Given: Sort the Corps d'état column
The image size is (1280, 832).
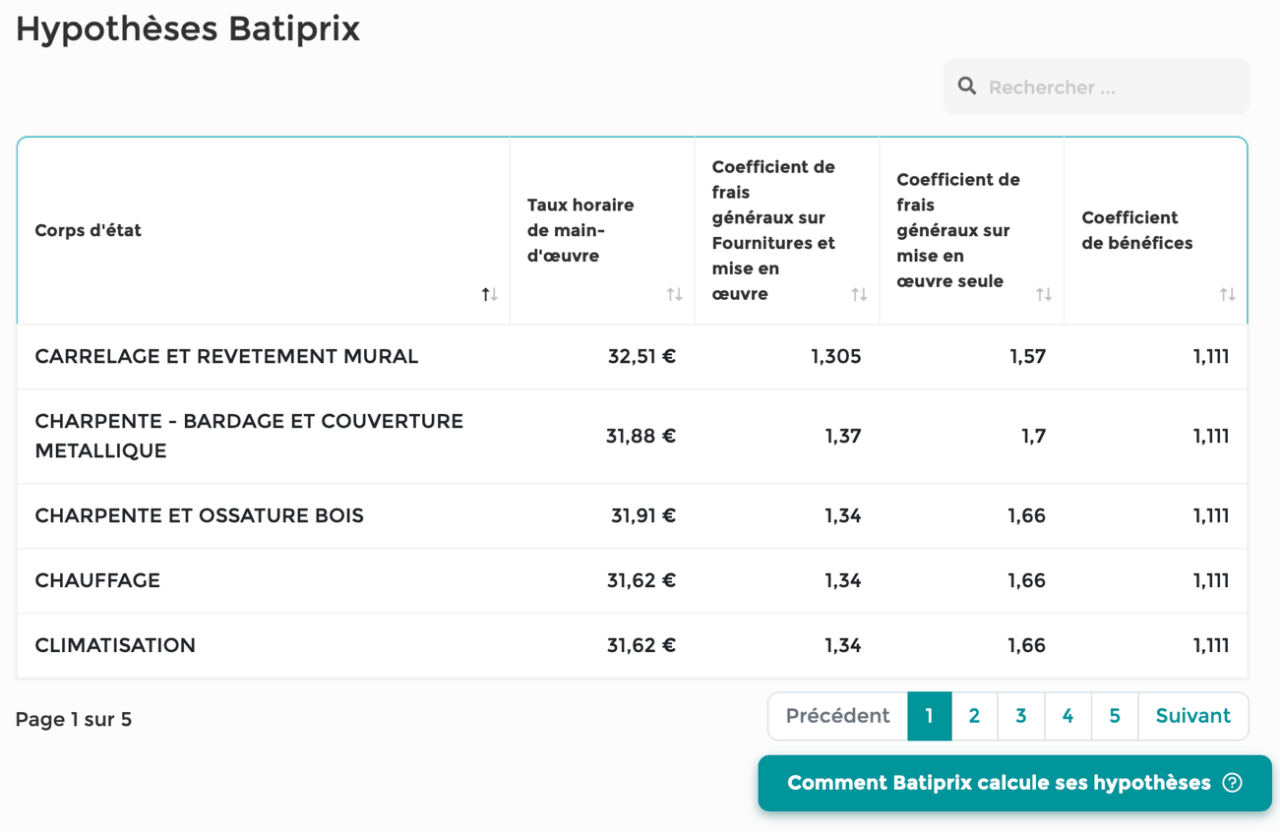Looking at the screenshot, I should click(489, 294).
